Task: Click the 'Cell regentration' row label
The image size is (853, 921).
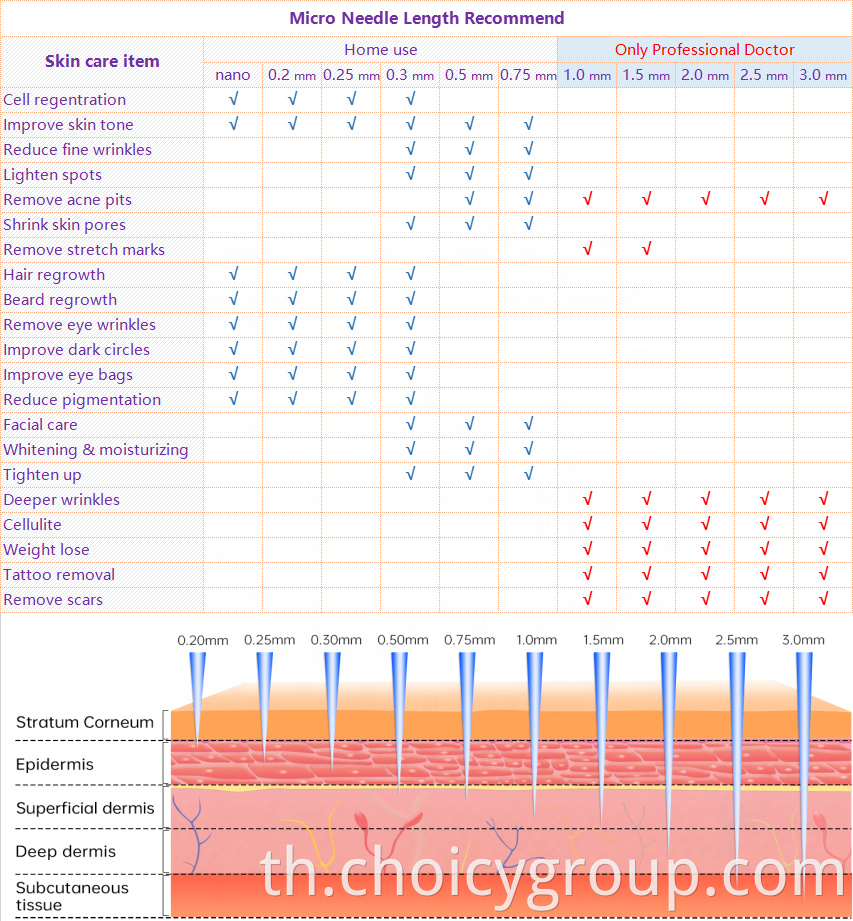Action: tap(65, 100)
